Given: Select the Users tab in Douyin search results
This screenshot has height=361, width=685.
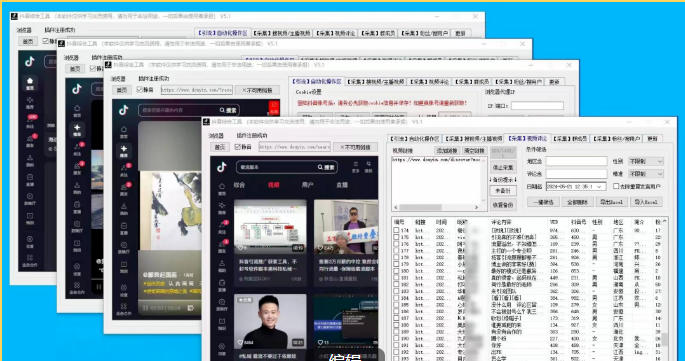Looking at the screenshot, I should [307, 185].
